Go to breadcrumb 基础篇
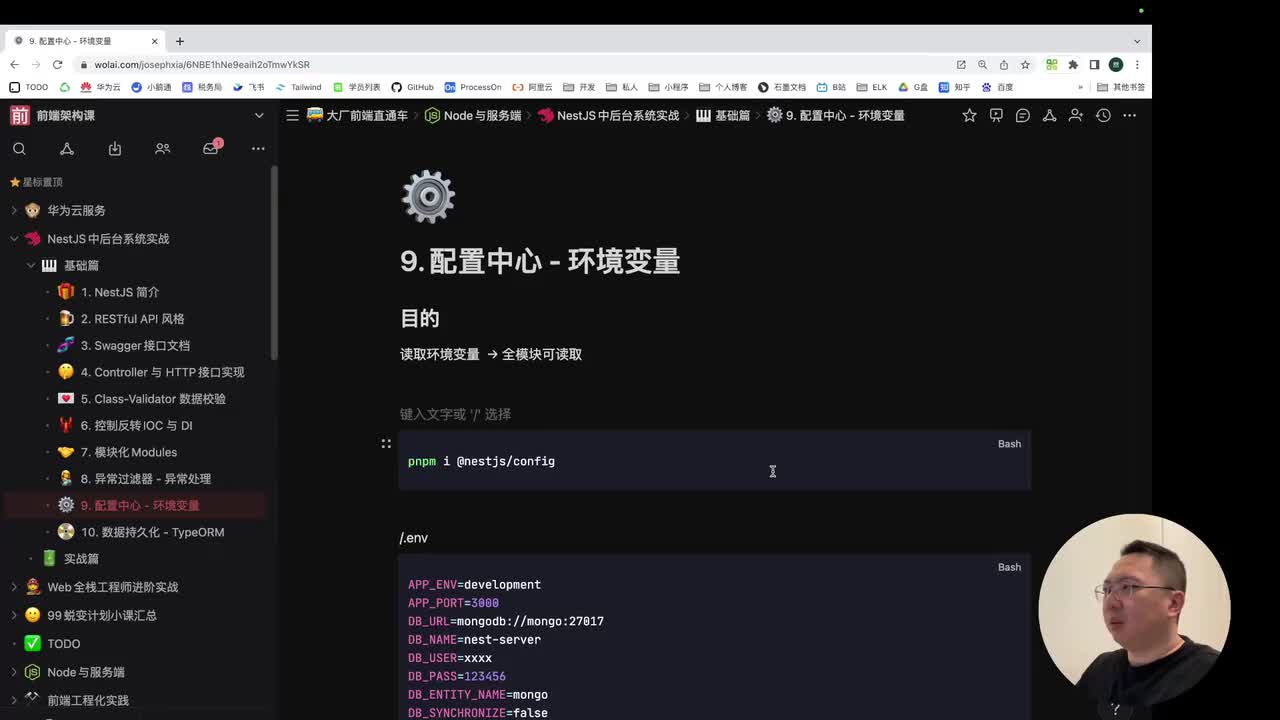1280x720 pixels. pyautogui.click(x=723, y=115)
